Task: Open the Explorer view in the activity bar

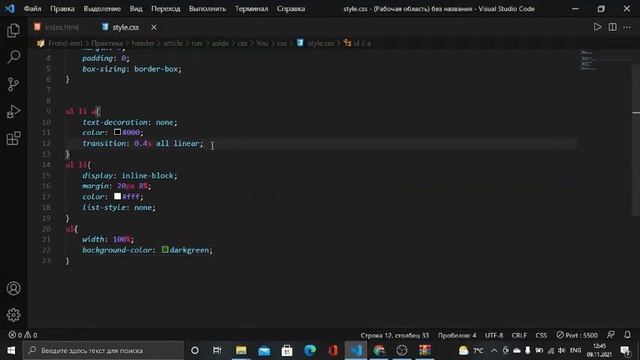Action: tap(13, 31)
